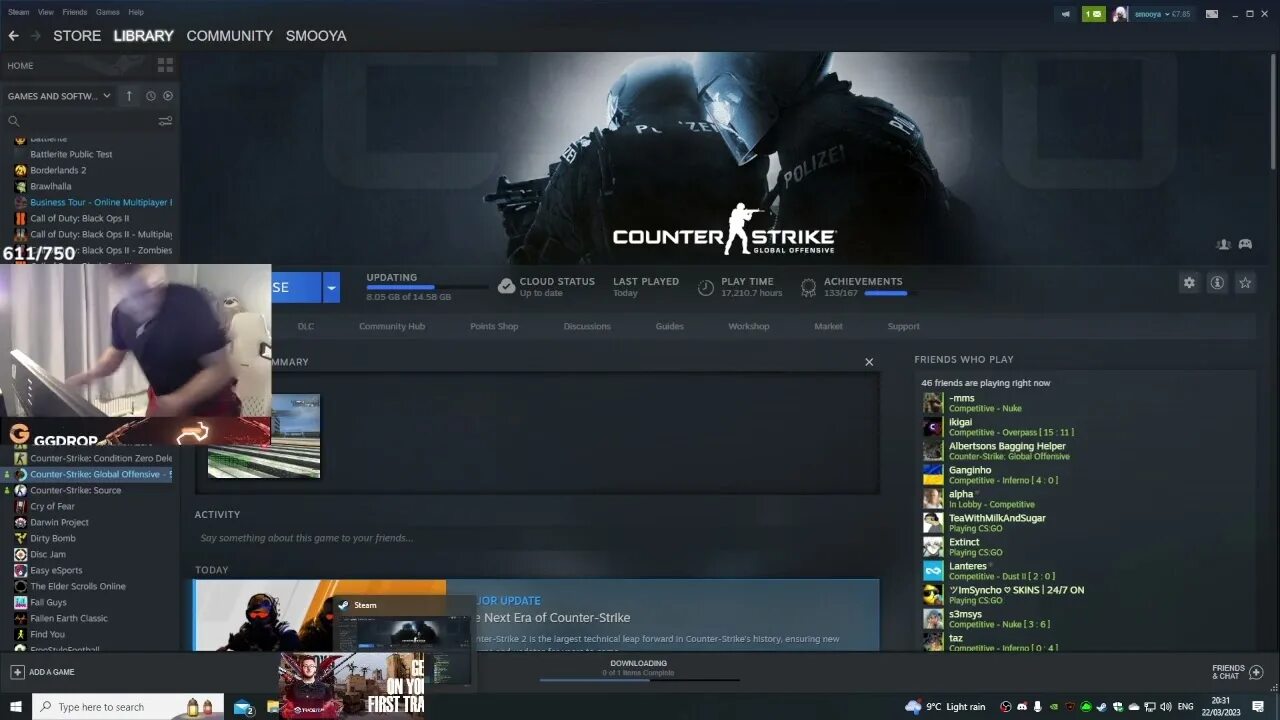Open volume speaker tray icon

[1165, 707]
